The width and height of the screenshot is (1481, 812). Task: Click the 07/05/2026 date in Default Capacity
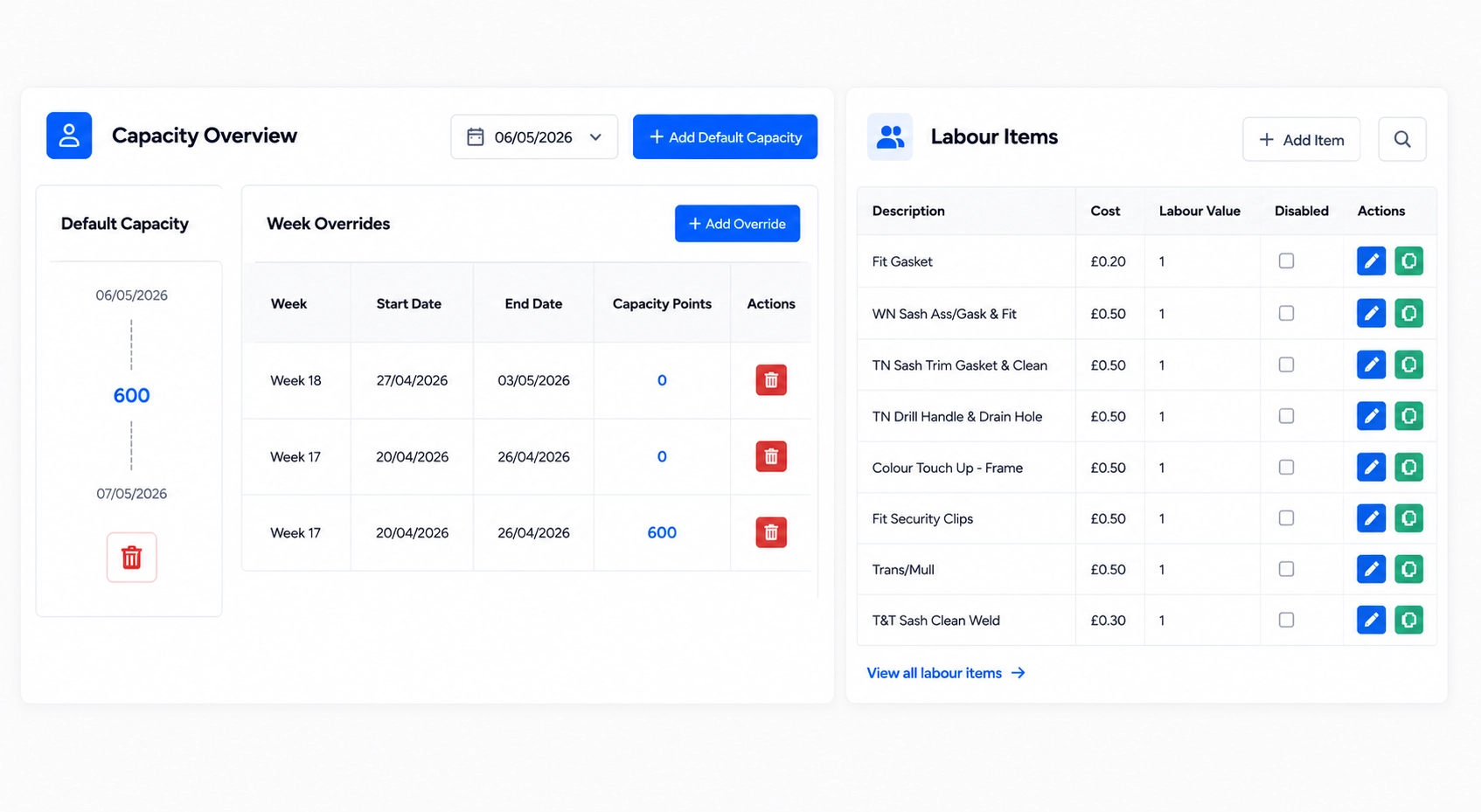pyautogui.click(x=131, y=494)
